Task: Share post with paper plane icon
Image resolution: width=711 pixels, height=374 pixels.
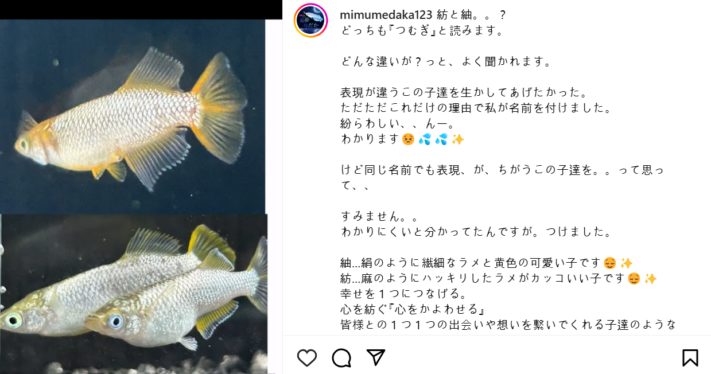Action: tap(376, 358)
